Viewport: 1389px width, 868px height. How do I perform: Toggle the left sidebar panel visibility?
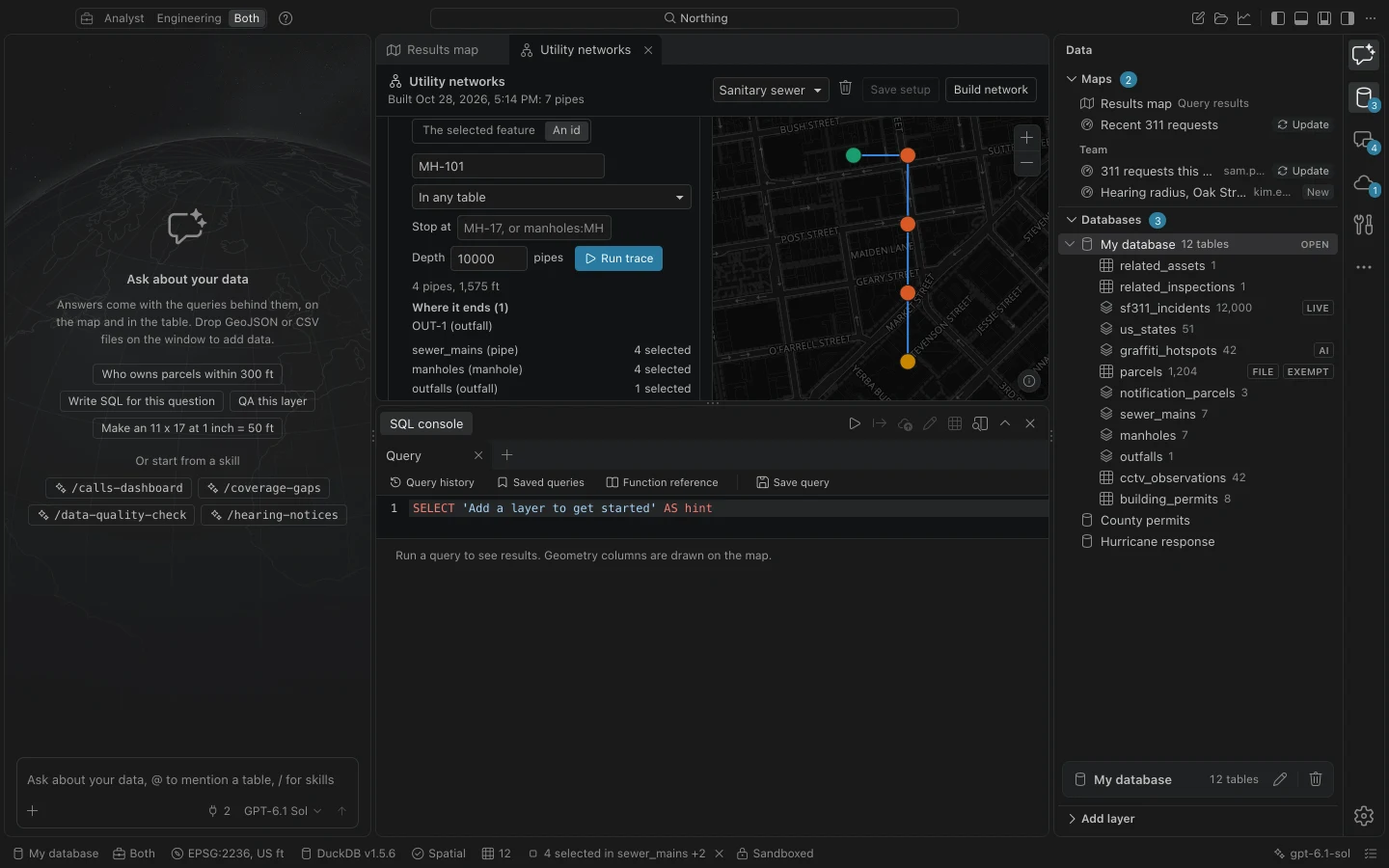click(1278, 18)
